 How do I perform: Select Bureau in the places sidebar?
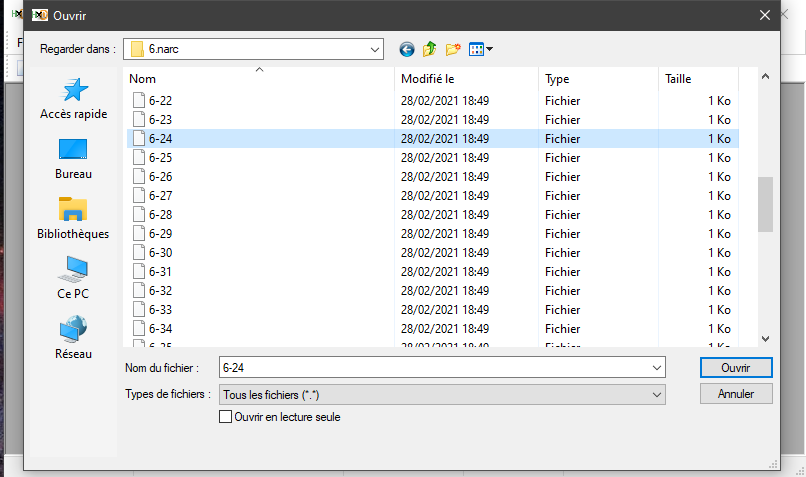(x=73, y=158)
